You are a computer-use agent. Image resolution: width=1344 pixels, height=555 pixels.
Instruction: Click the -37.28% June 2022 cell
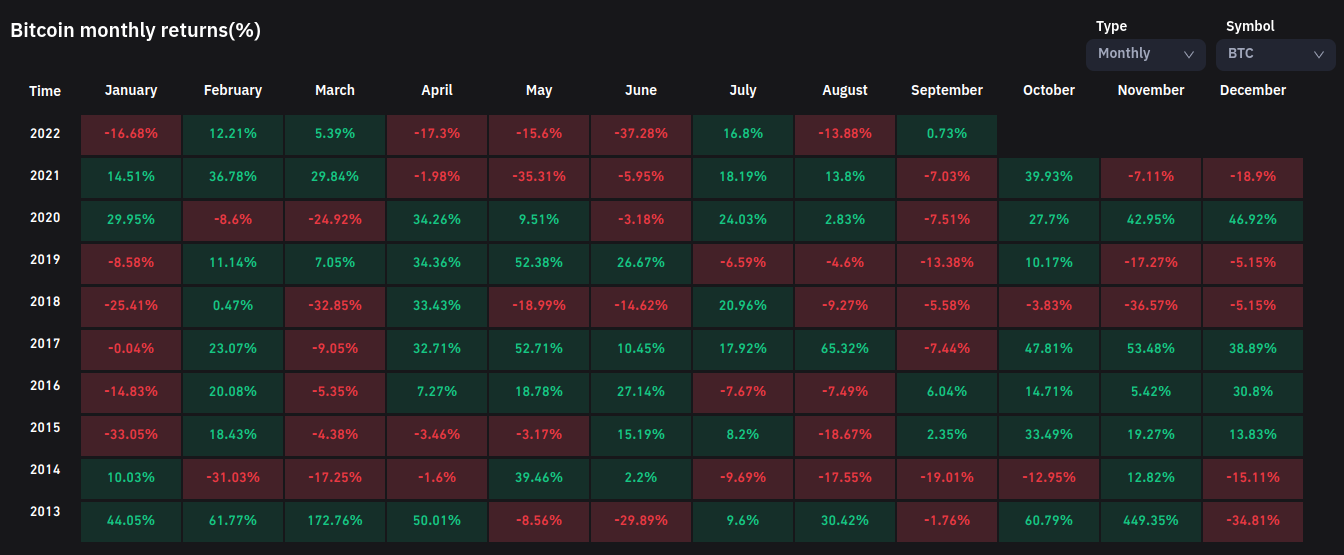pos(641,134)
